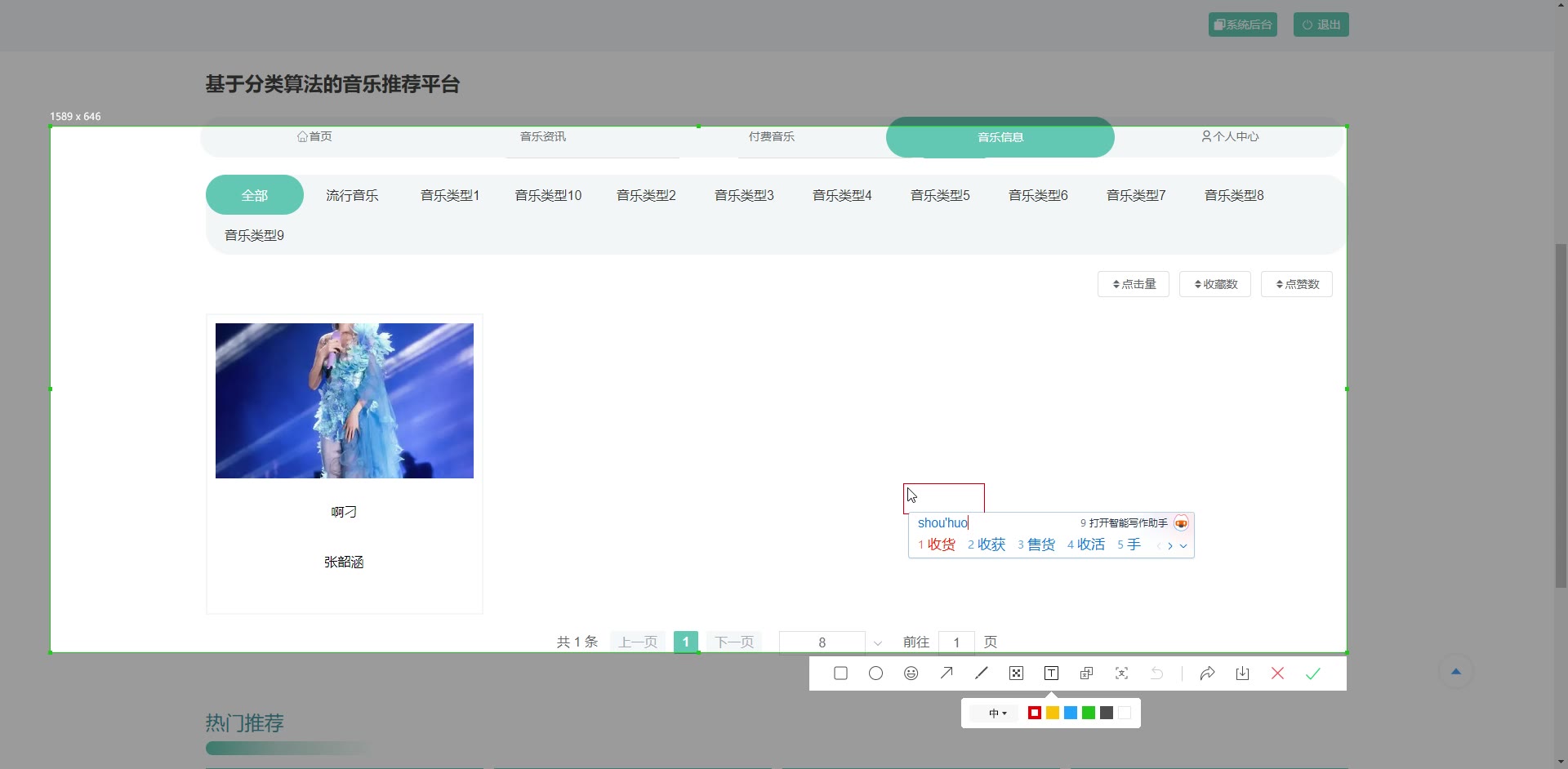Image resolution: width=1568 pixels, height=769 pixels.
Task: Toggle 点赞数 sort order
Action: pyautogui.click(x=1296, y=284)
